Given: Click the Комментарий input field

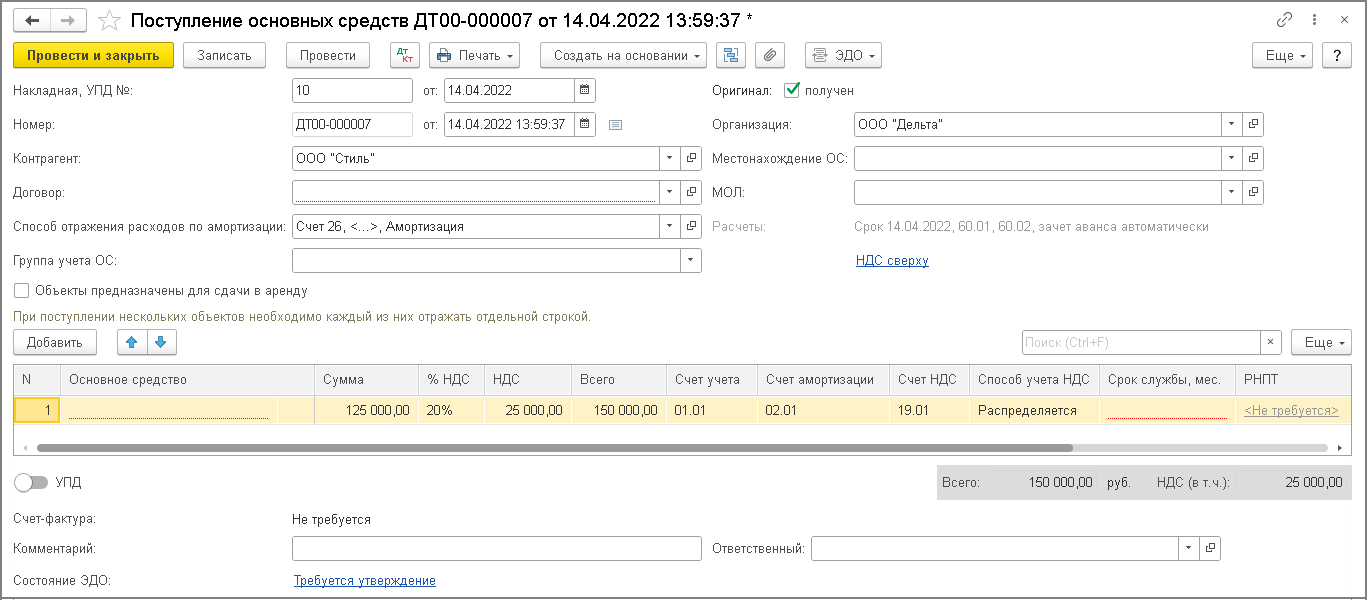Looking at the screenshot, I should [496, 548].
